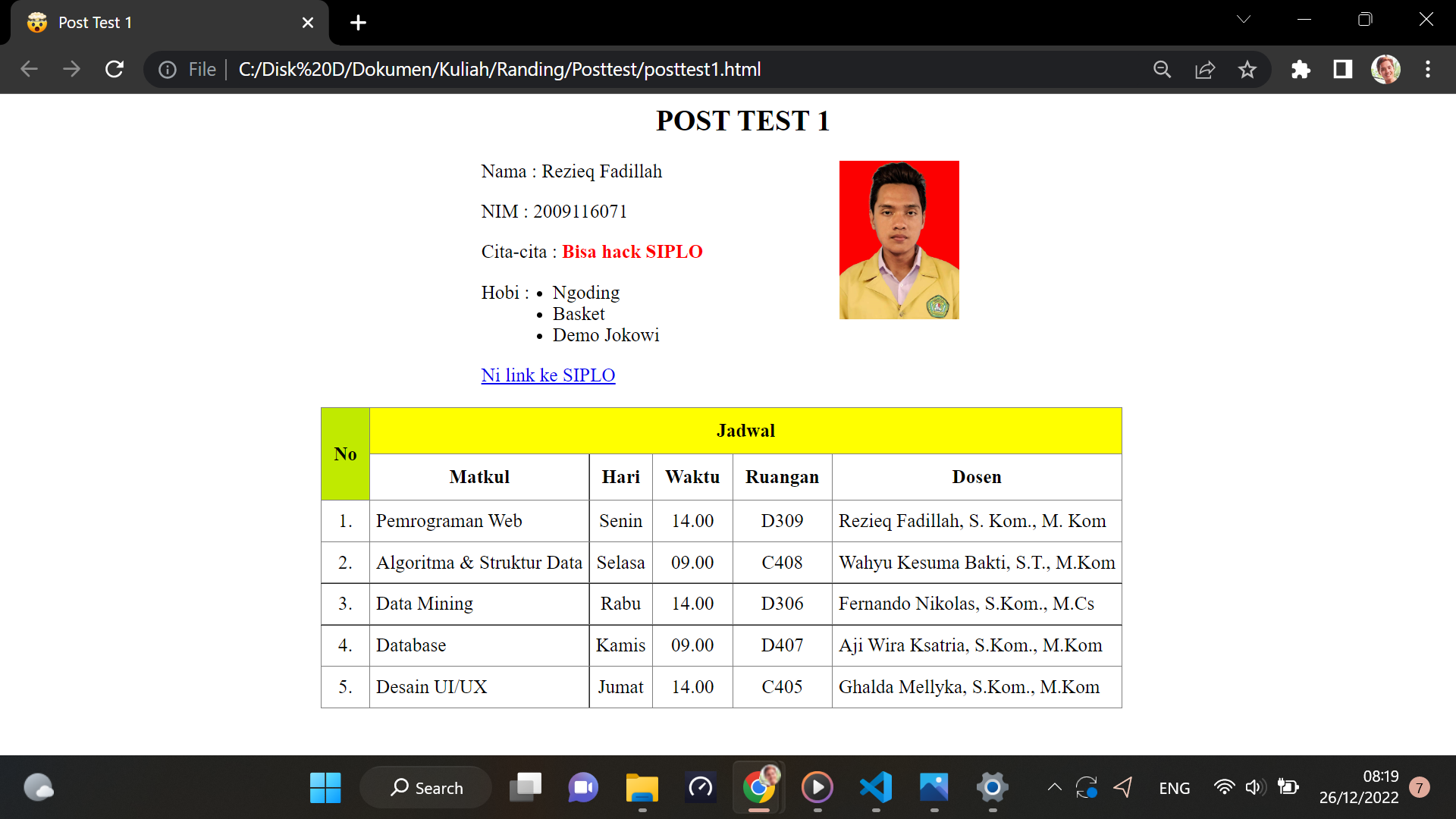Open File Explorer from the taskbar
1456x819 pixels.
(642, 788)
